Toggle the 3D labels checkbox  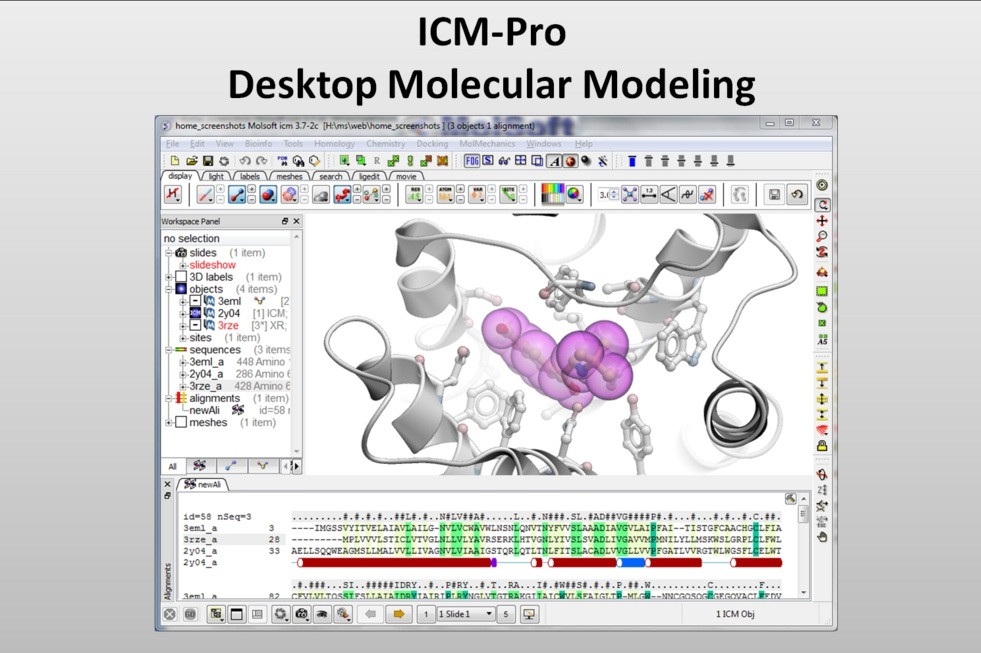(x=181, y=277)
